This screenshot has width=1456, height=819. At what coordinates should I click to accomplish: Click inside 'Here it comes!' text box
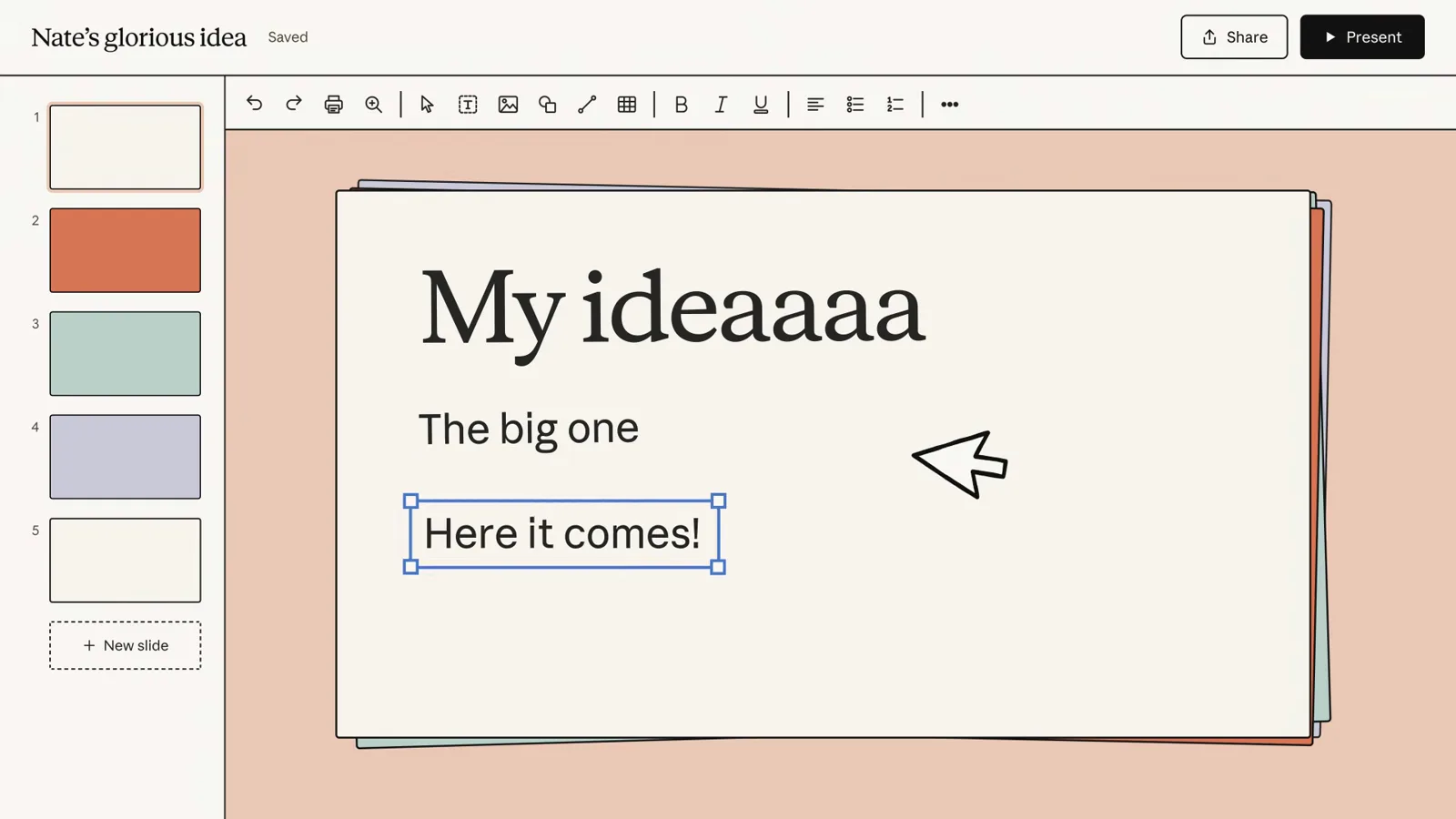coord(563,533)
